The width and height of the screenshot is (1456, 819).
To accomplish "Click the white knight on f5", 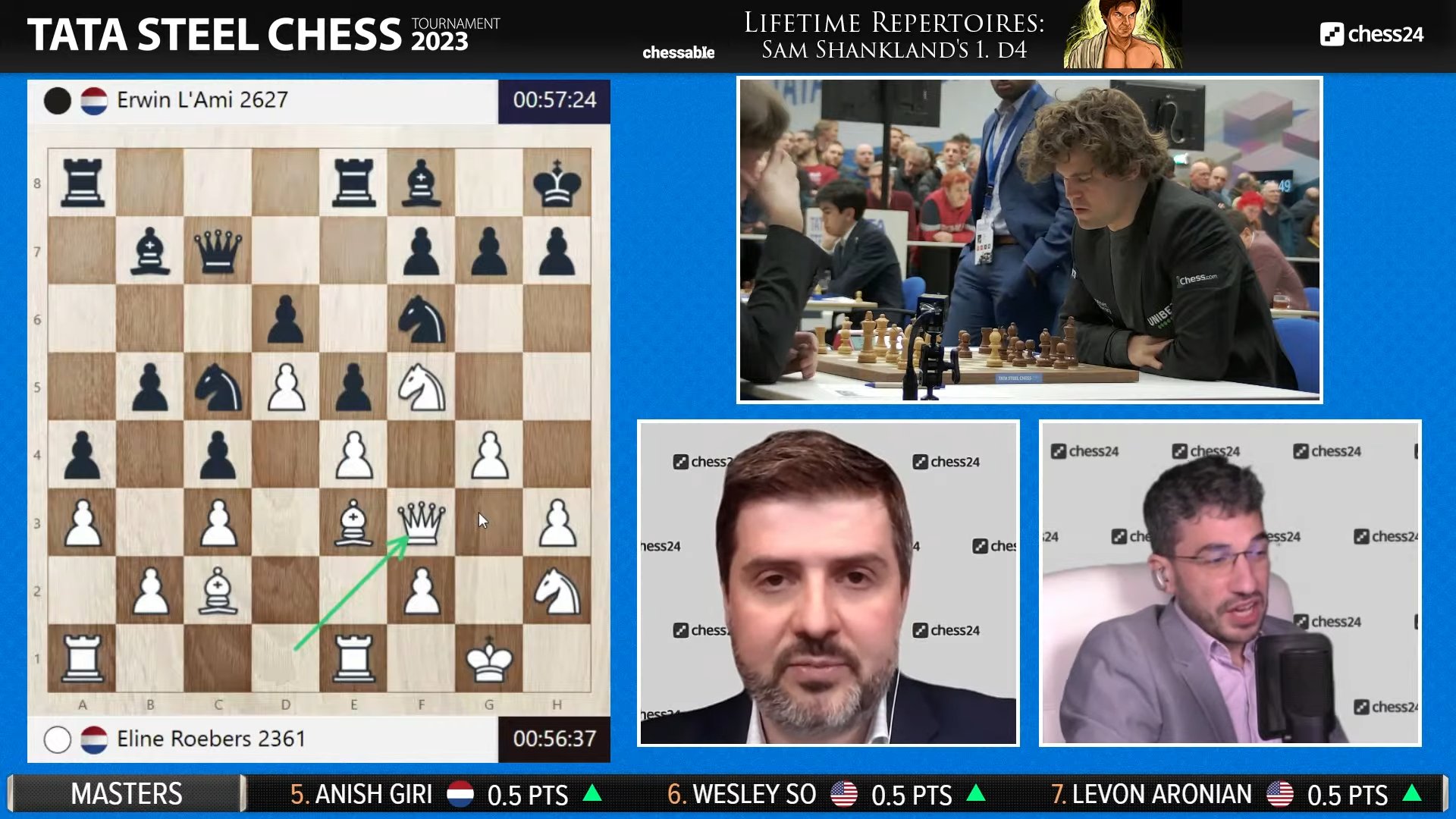I will (x=421, y=387).
